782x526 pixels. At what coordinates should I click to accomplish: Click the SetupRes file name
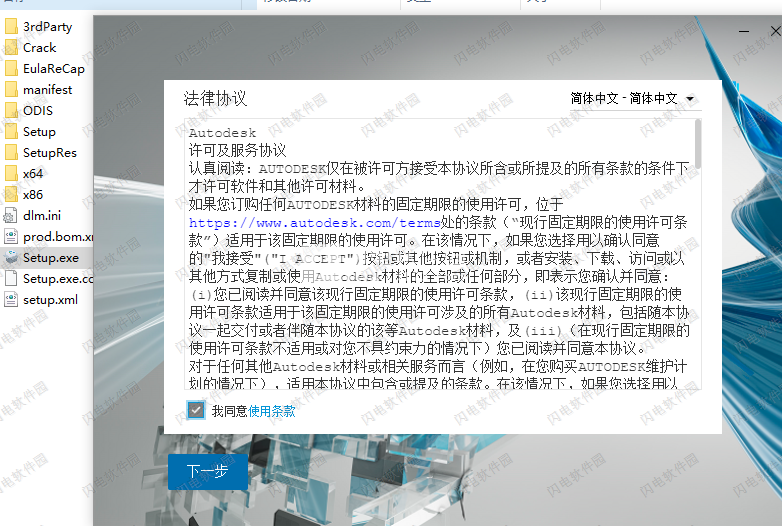50,153
